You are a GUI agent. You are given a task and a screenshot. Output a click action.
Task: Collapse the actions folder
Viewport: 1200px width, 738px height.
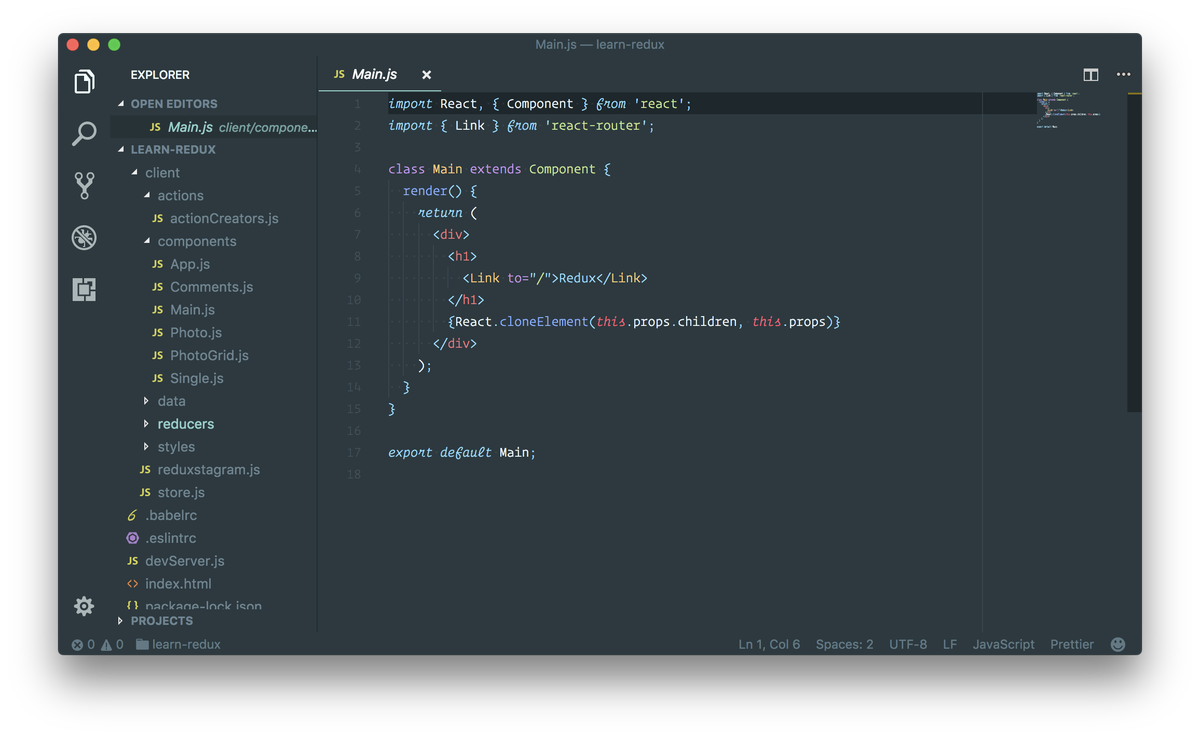tap(147, 195)
